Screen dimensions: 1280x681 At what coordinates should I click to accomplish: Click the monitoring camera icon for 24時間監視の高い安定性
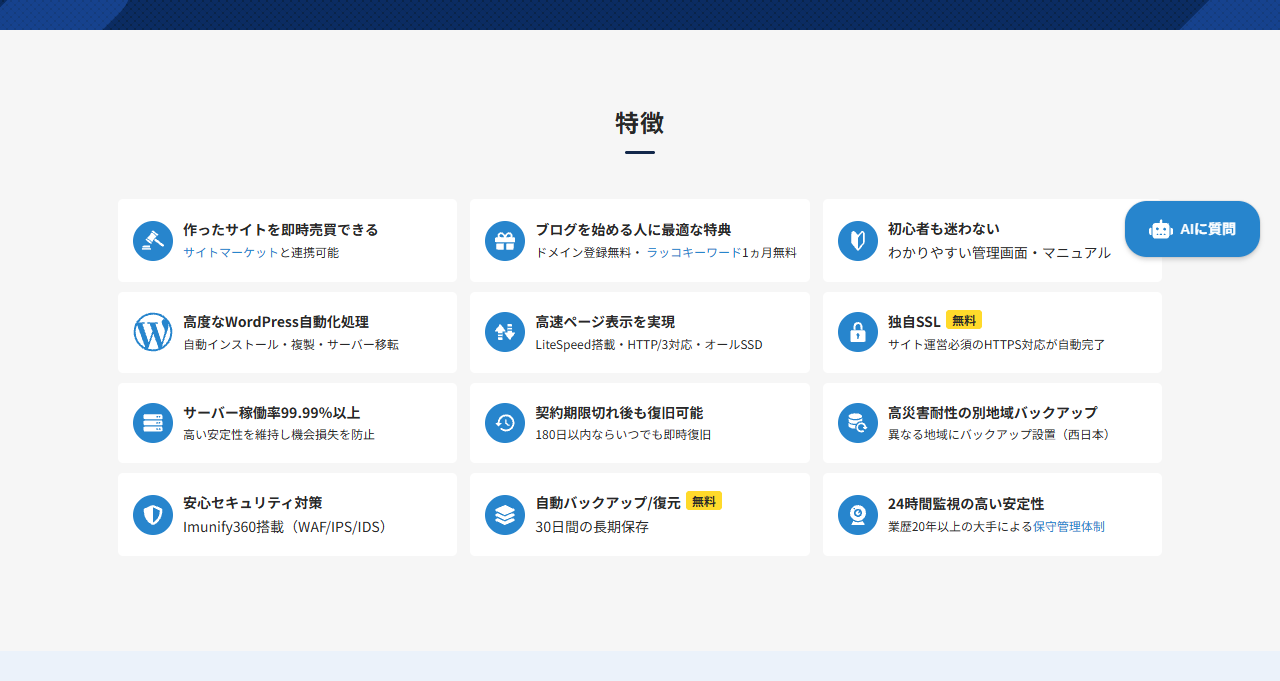pos(857,514)
